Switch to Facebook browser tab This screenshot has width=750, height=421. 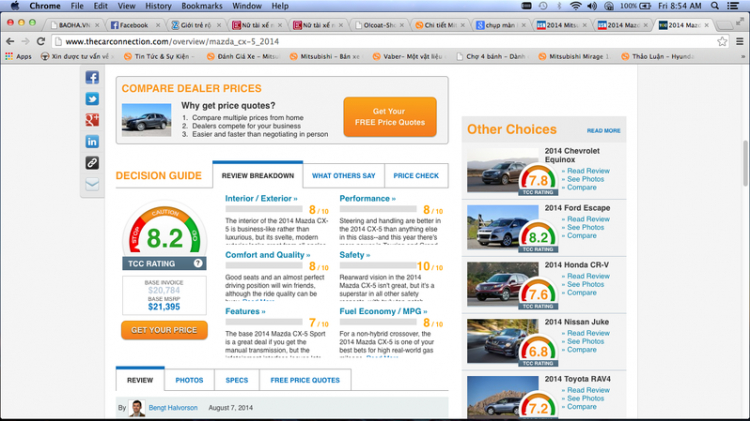134,25
